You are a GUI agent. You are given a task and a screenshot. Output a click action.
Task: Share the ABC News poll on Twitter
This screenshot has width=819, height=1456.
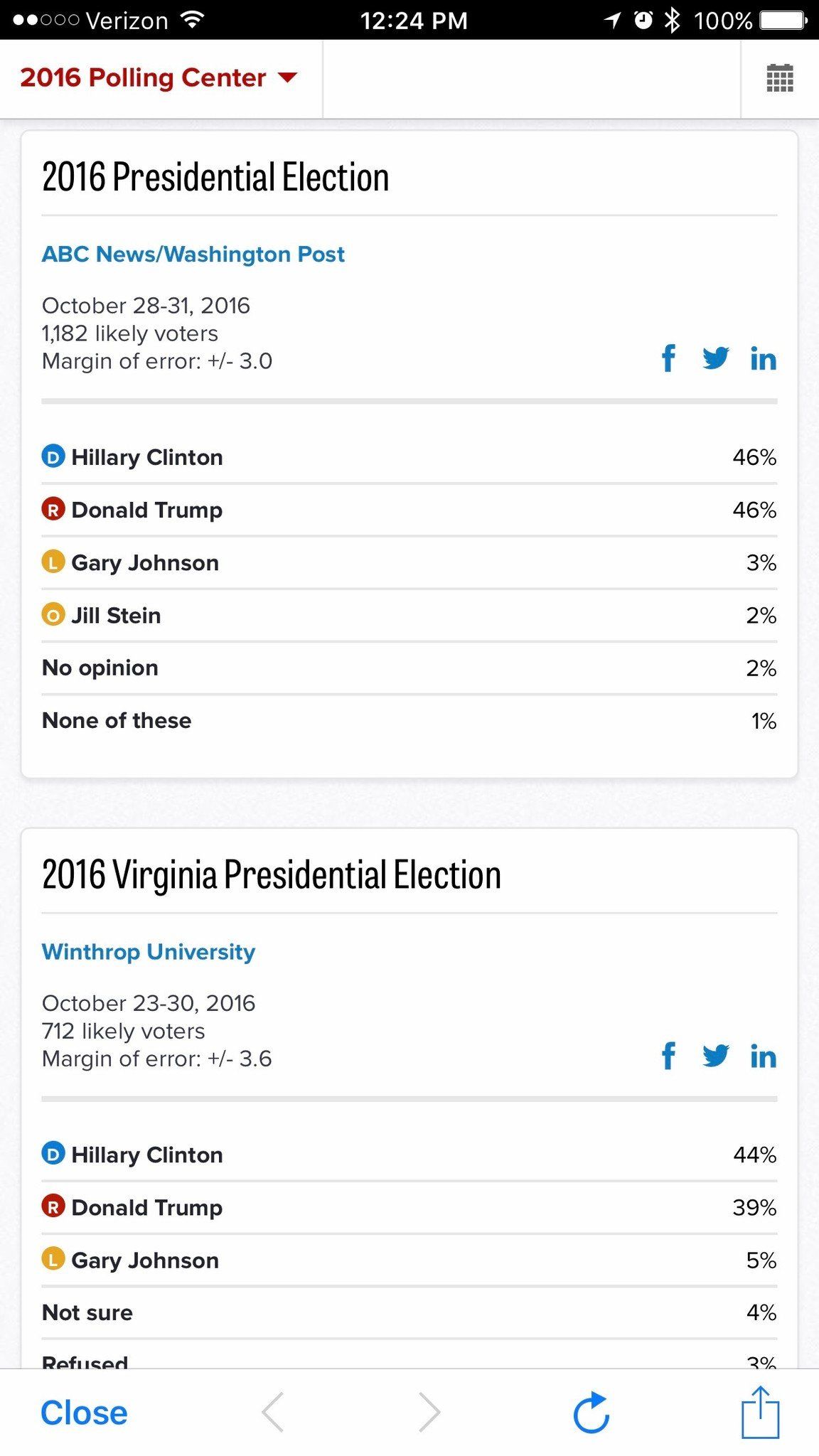point(717,359)
